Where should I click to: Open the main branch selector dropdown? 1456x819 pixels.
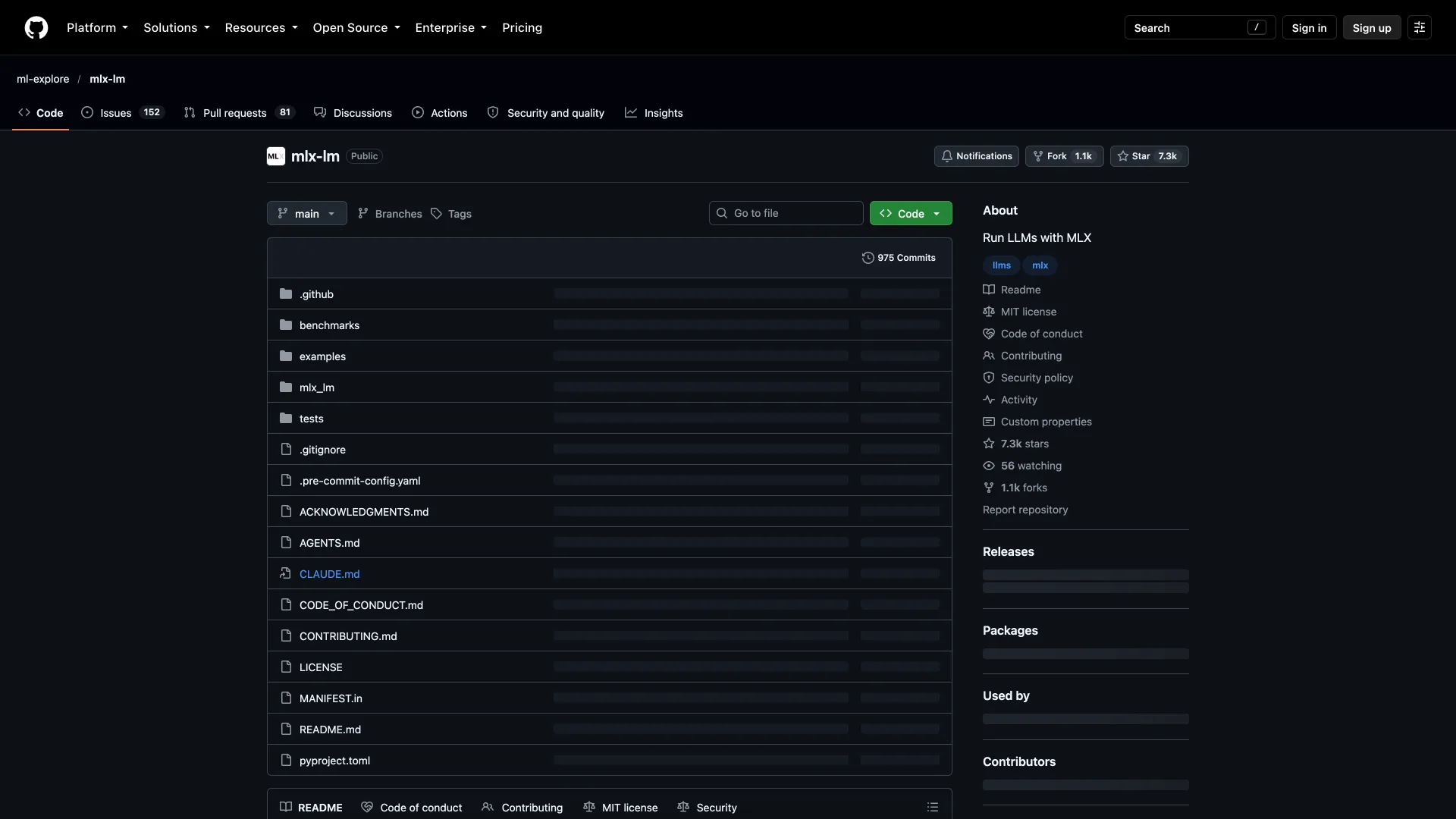point(307,214)
